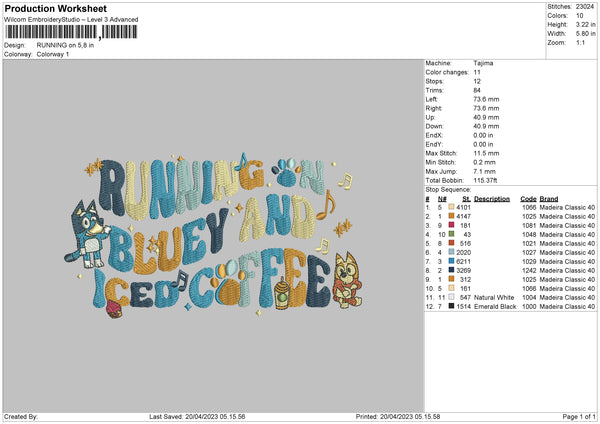The width and height of the screenshot is (600, 424).
Task: Click the stop 9 orange swatch beside 312
Action: coord(451,279)
